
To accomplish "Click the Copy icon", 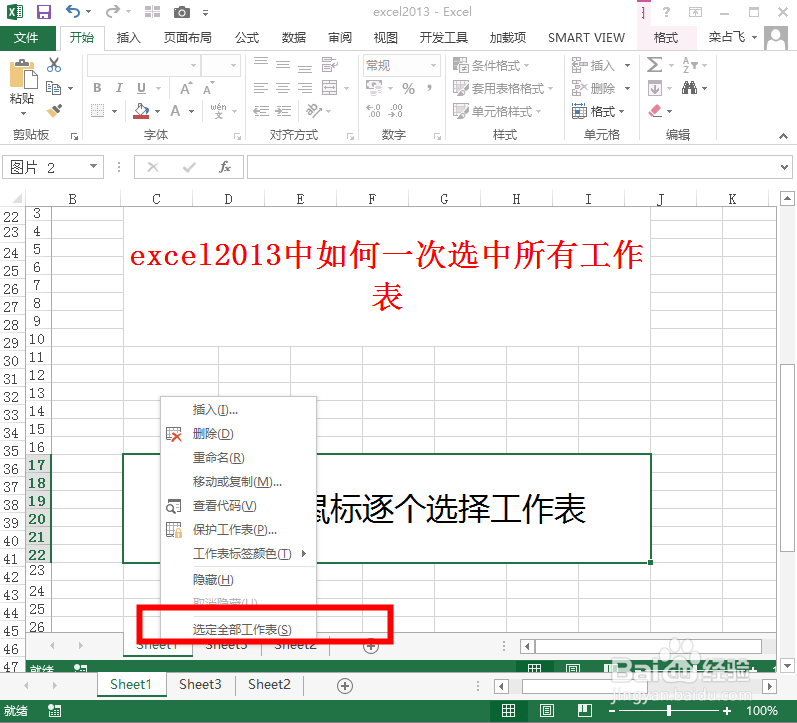I will (x=53, y=87).
